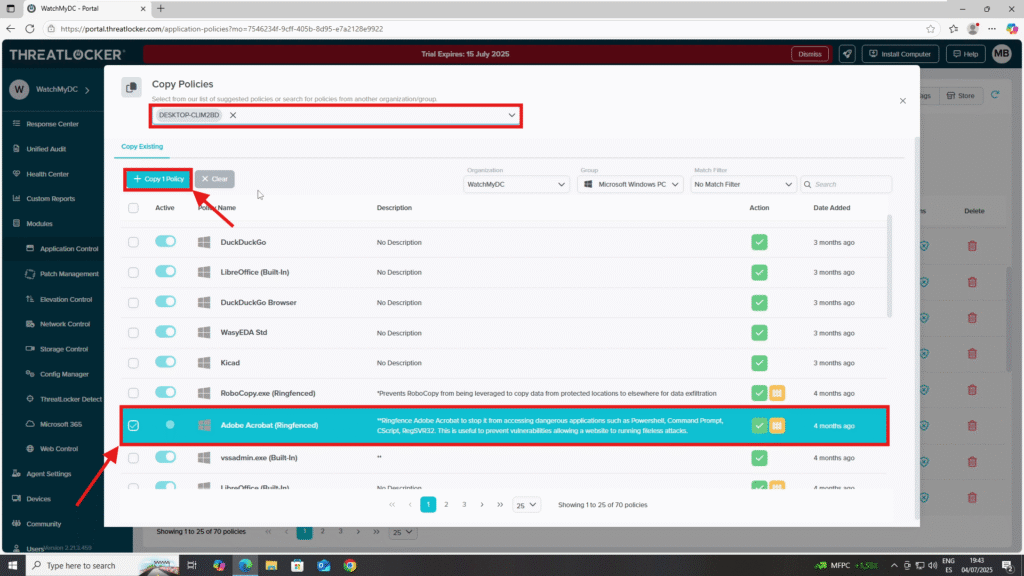Check the DuckDuckGo policy checkbox
Viewport: 1024px width, 576px height.
pos(133,242)
